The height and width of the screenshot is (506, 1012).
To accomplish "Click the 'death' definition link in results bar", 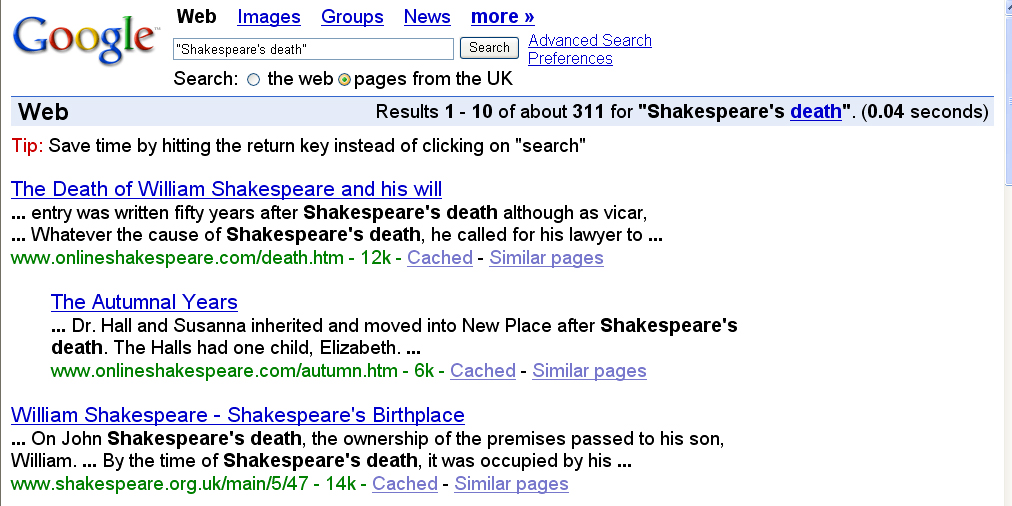I will click(816, 112).
